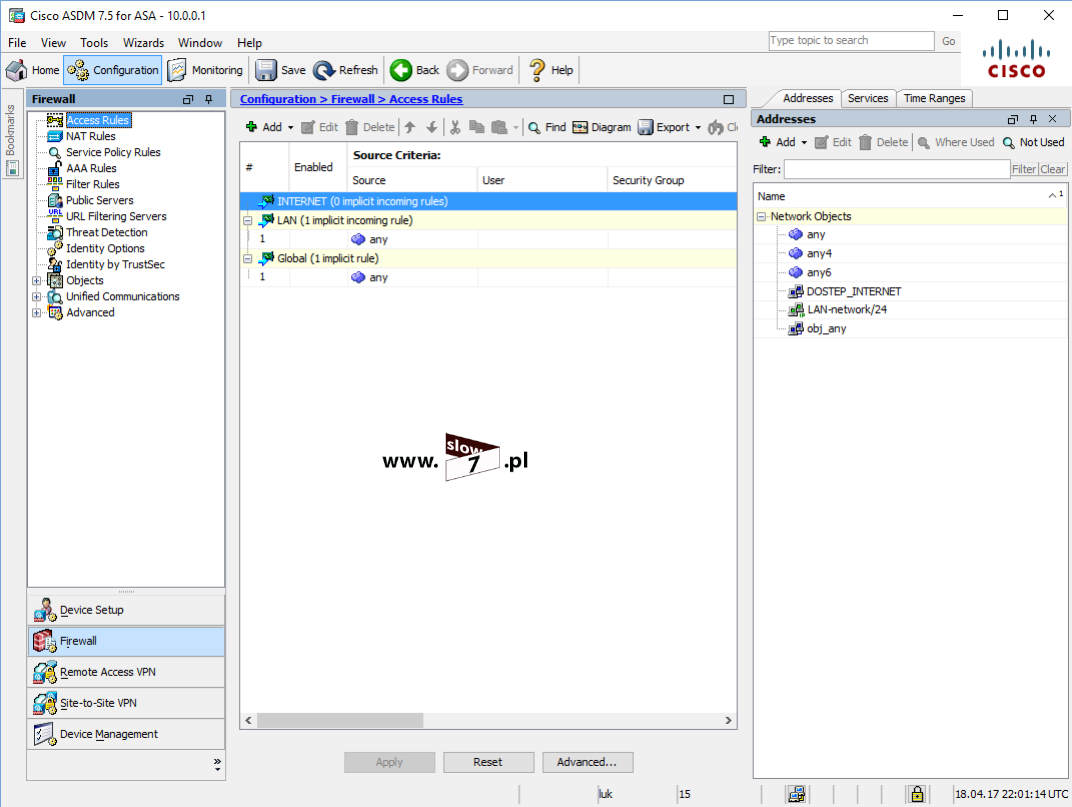Show the rule Diagram
Image resolution: width=1072 pixels, height=807 pixels.
point(602,127)
